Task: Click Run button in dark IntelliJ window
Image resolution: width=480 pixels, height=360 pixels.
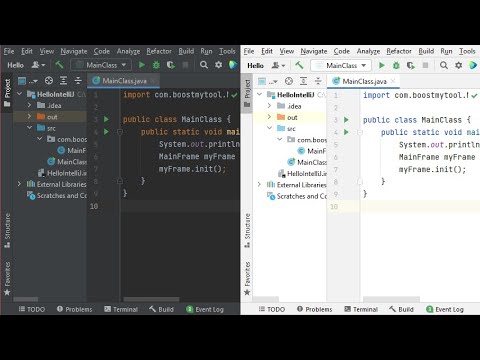Action: point(142,65)
